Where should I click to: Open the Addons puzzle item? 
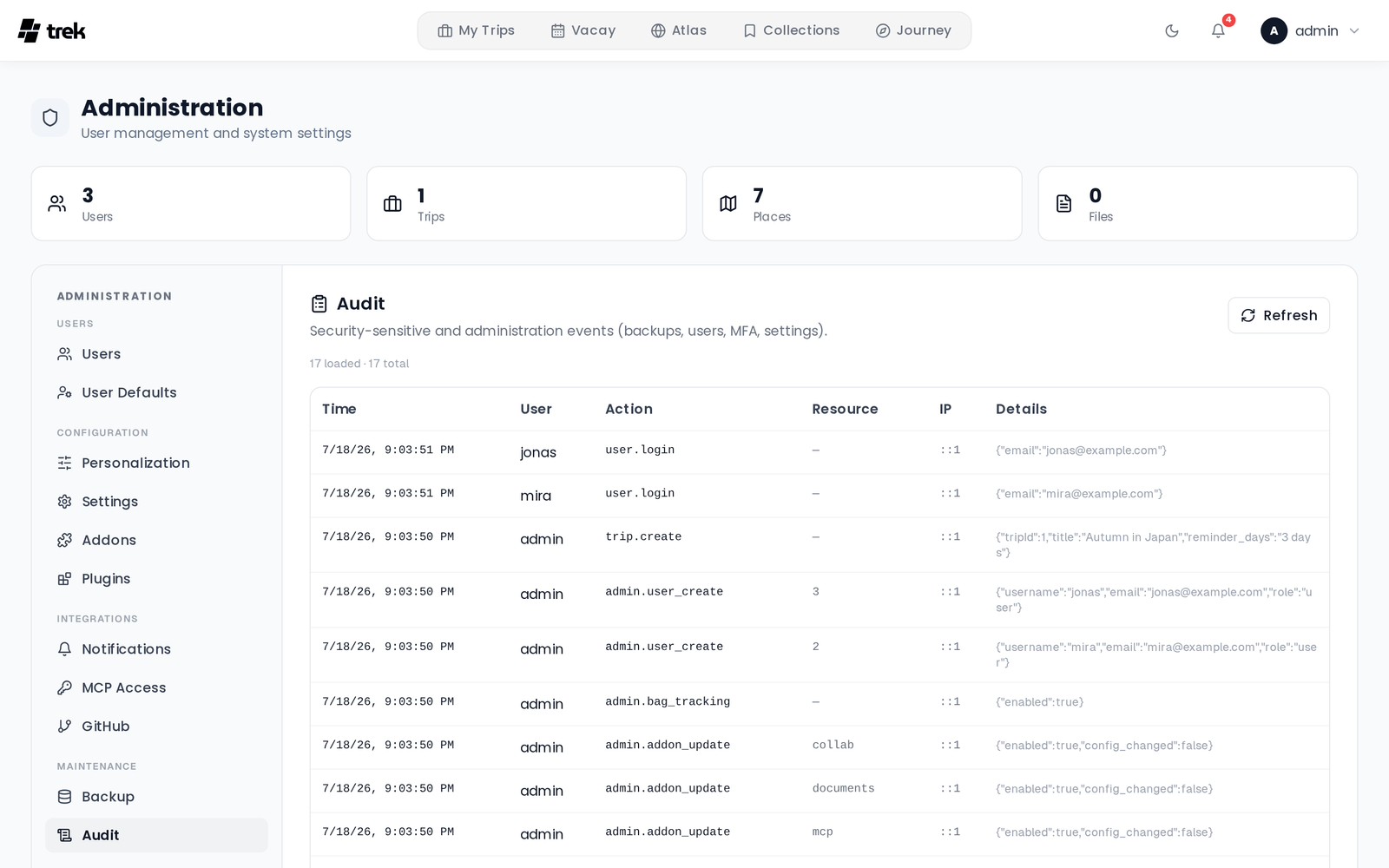(156, 540)
